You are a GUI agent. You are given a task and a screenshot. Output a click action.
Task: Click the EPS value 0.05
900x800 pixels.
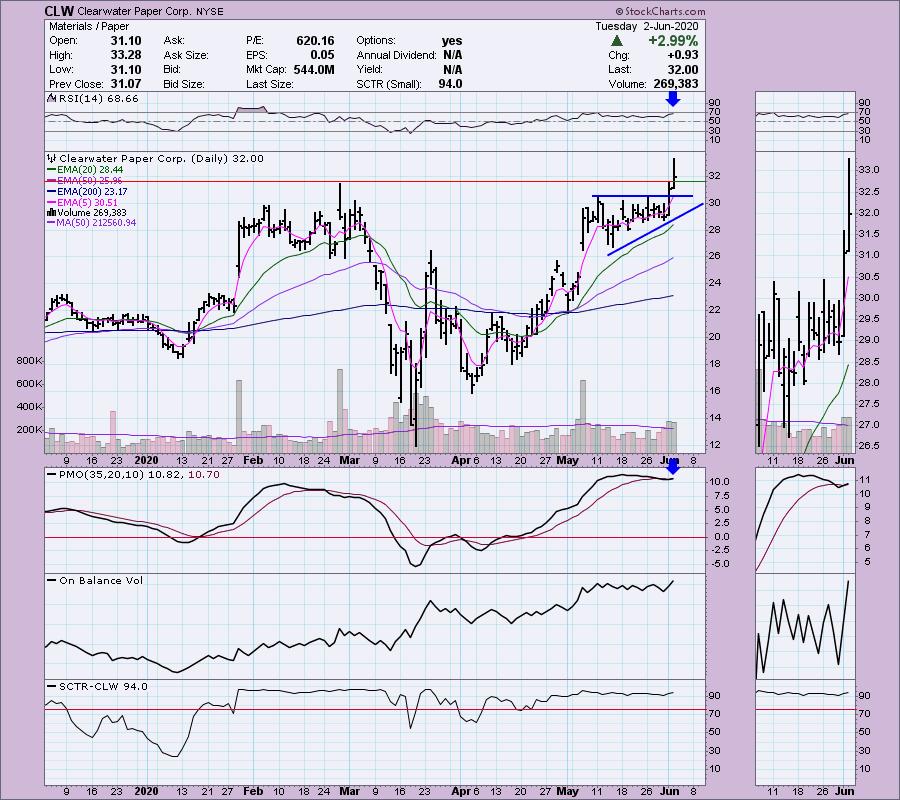click(323, 55)
